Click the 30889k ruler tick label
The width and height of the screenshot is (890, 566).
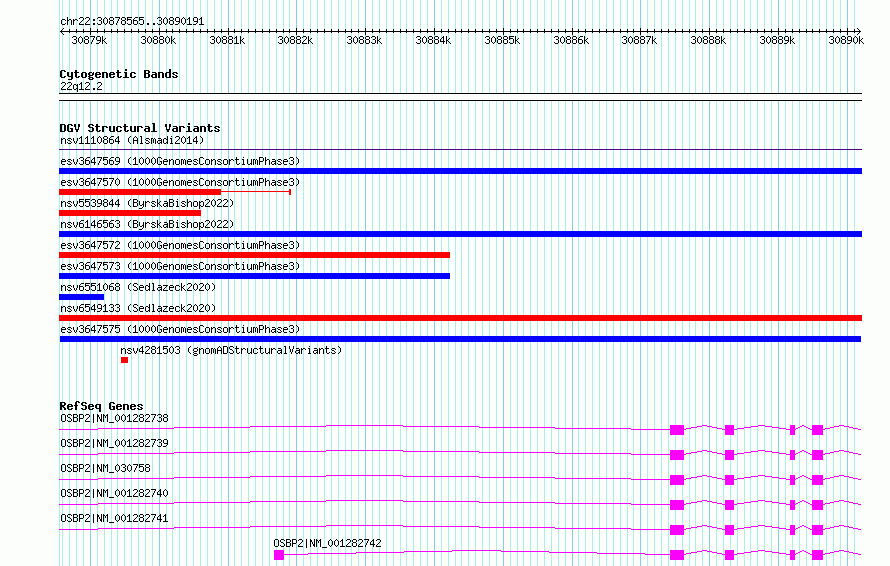coord(777,40)
